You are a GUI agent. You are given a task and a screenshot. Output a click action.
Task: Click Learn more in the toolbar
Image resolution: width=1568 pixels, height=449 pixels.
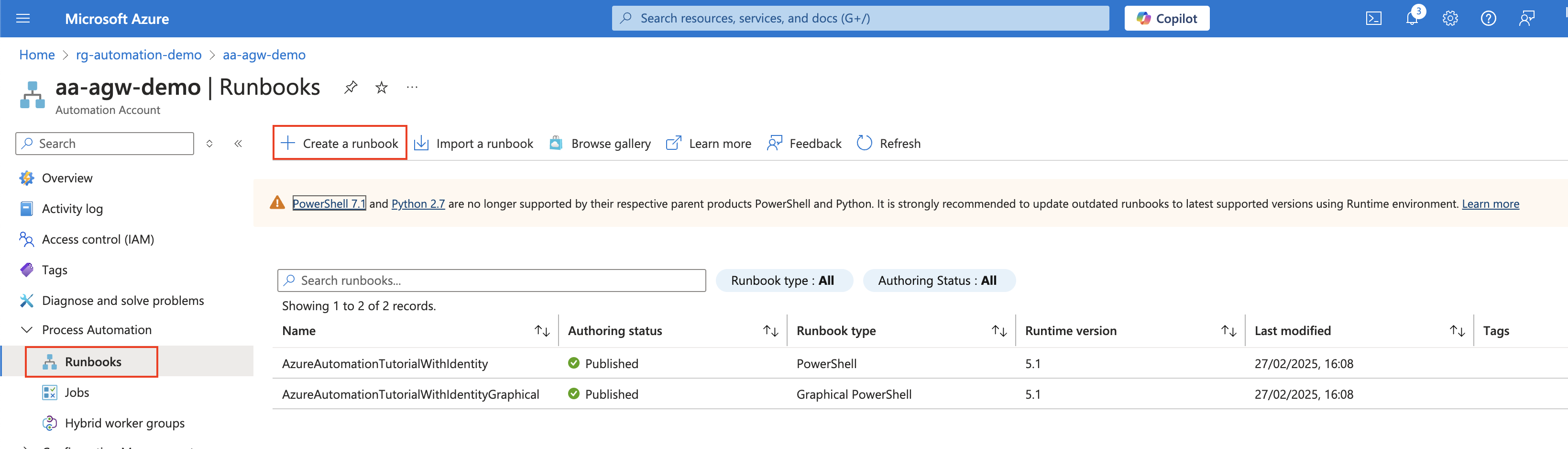[709, 143]
